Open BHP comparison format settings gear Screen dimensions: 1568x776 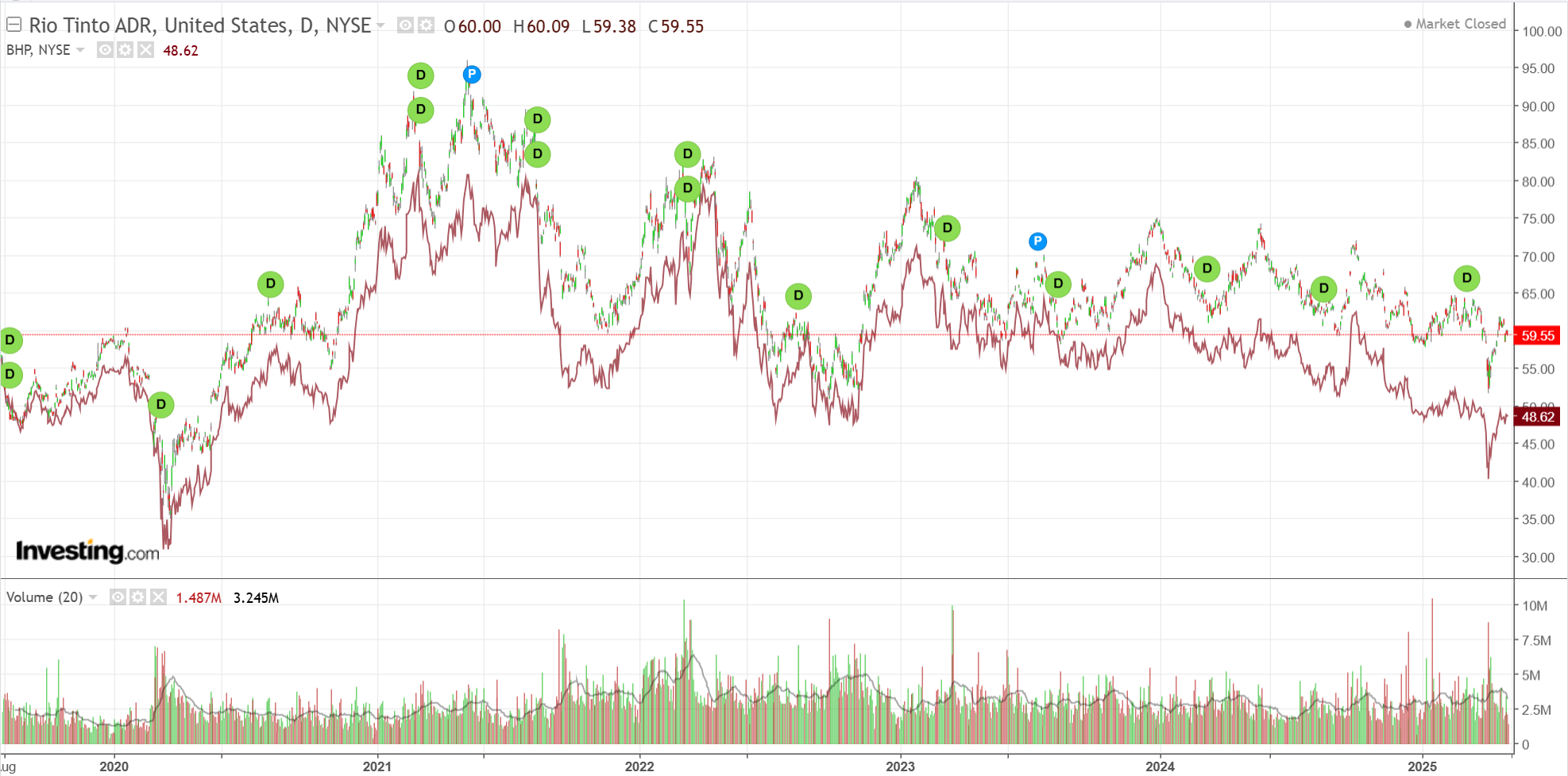[x=126, y=50]
